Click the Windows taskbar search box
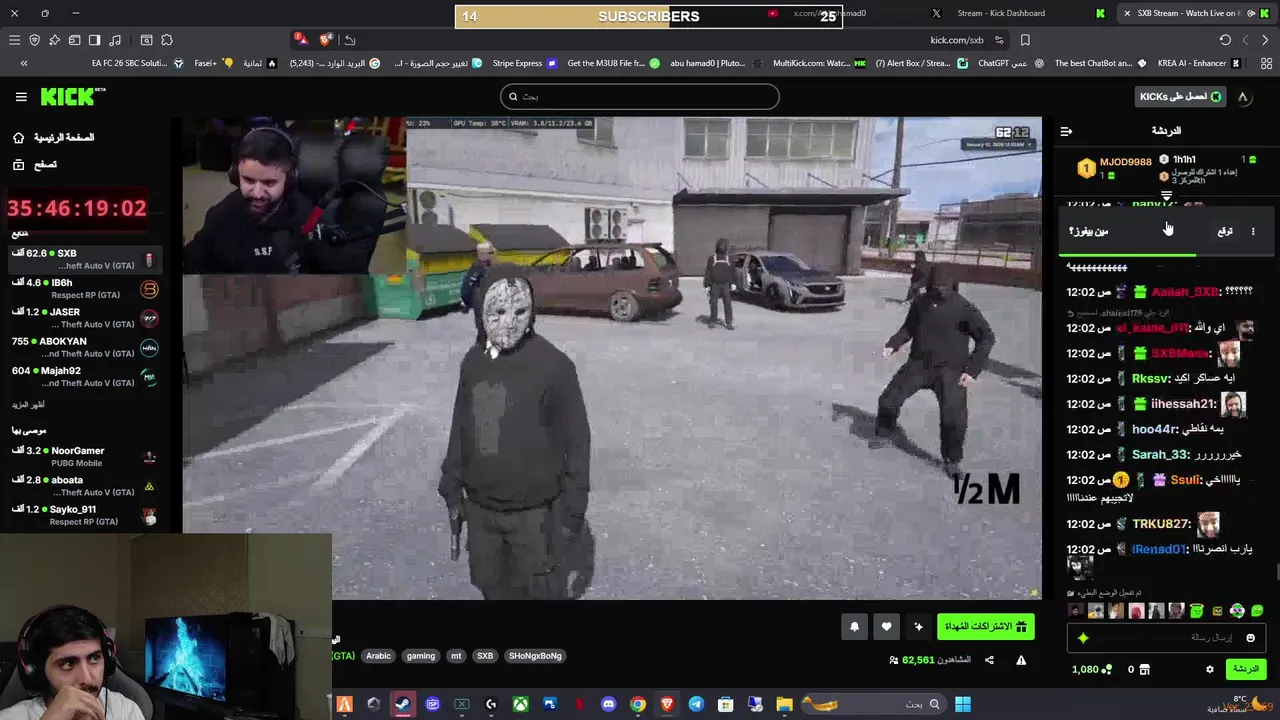 pos(873,704)
